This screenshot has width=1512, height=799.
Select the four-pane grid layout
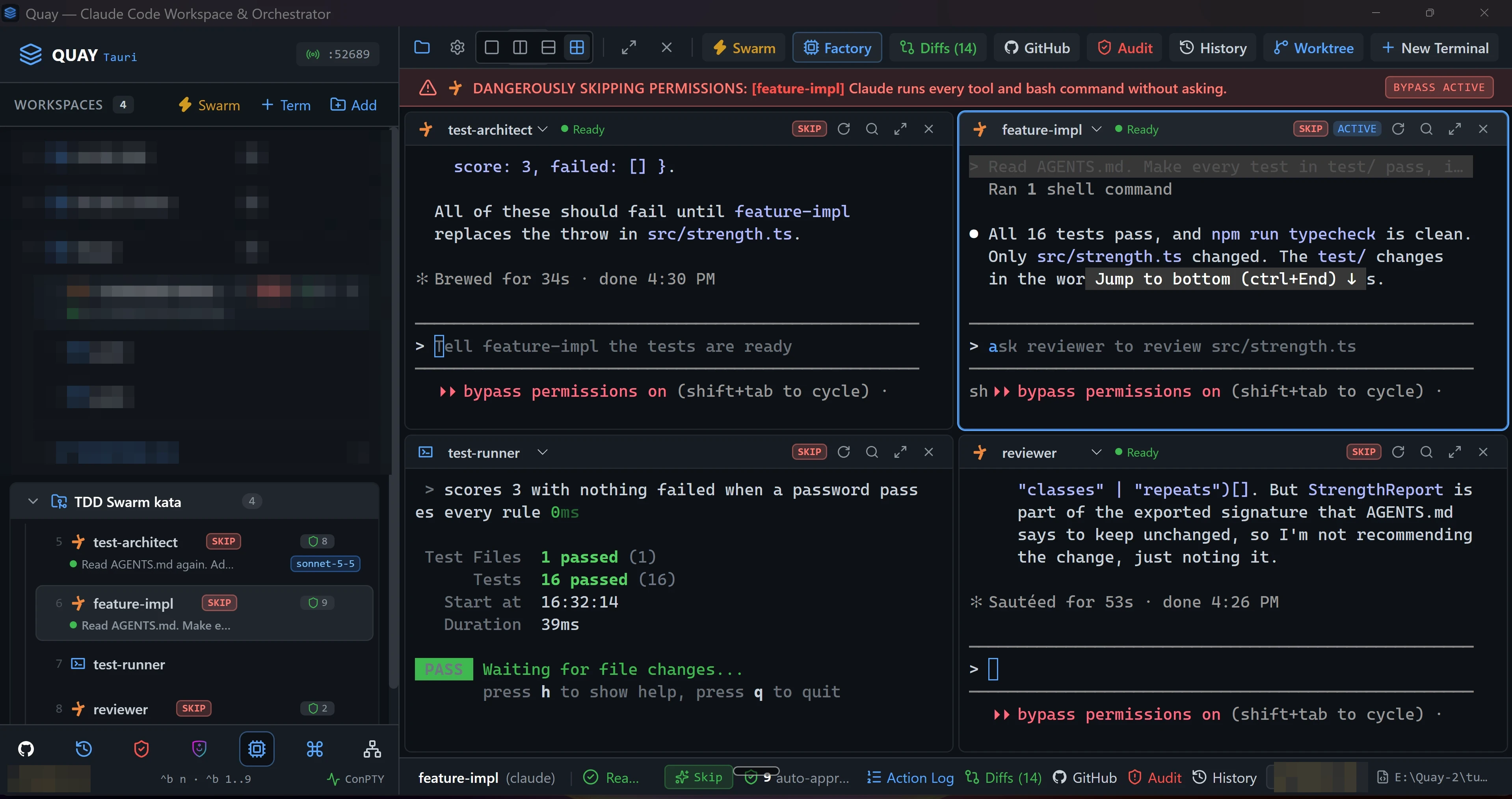tap(577, 48)
